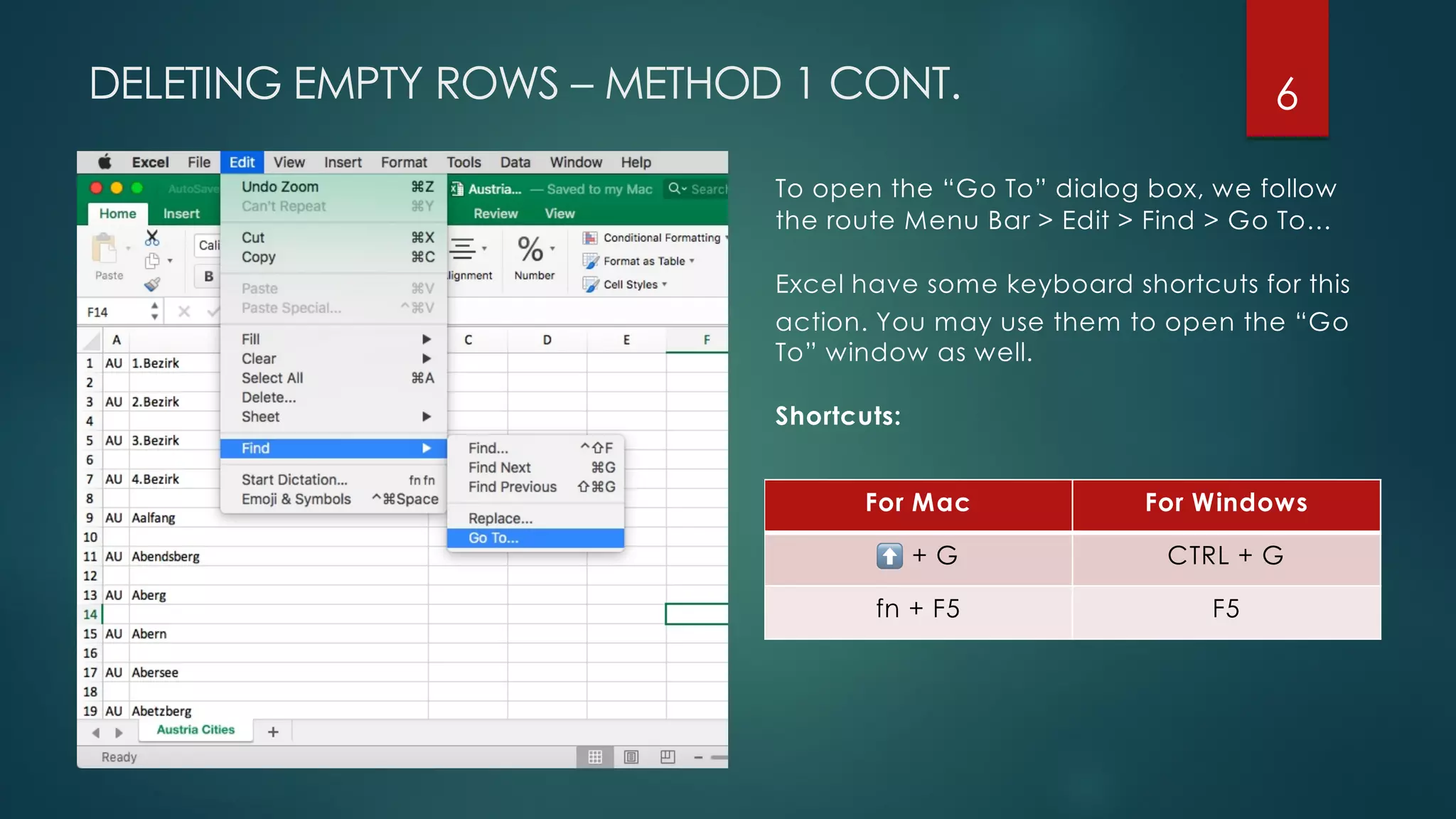Click column D header
Image resolution: width=1456 pixels, height=819 pixels.
(x=547, y=340)
